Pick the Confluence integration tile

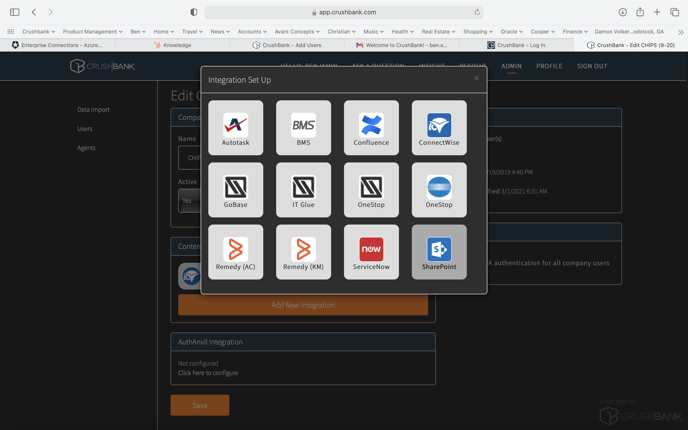[371, 128]
